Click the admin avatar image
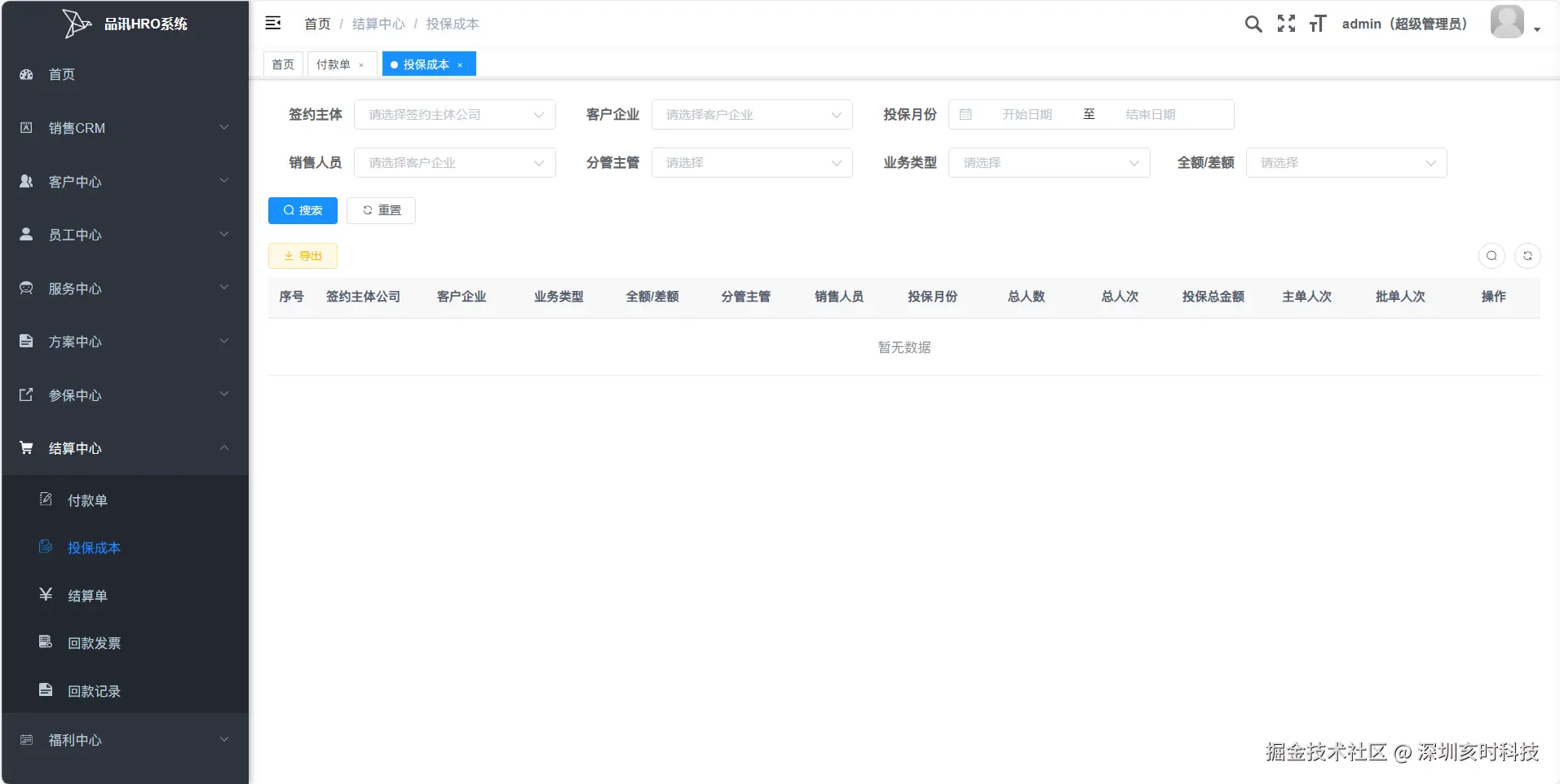 coord(1507,22)
